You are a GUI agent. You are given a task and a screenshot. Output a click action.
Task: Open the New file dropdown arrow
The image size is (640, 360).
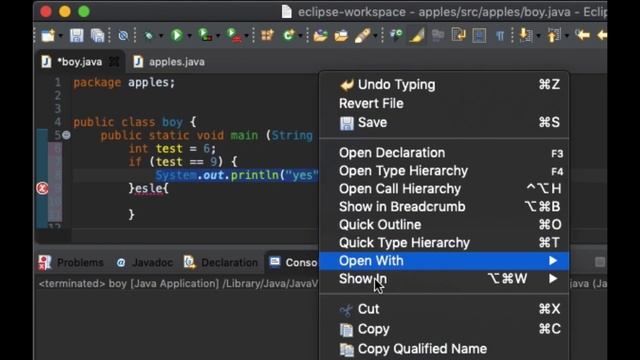61,36
